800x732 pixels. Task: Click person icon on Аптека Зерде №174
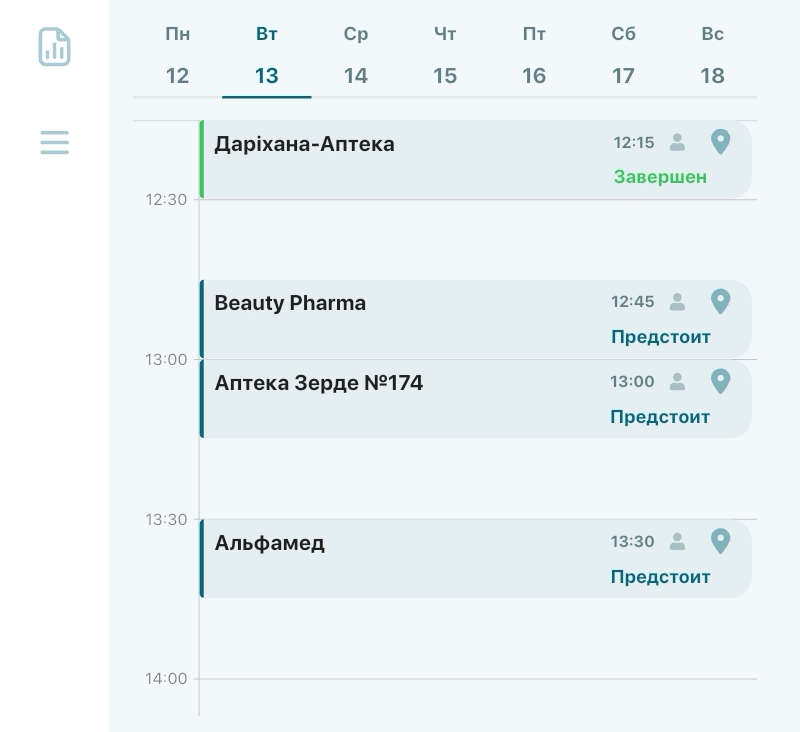[x=679, y=381]
